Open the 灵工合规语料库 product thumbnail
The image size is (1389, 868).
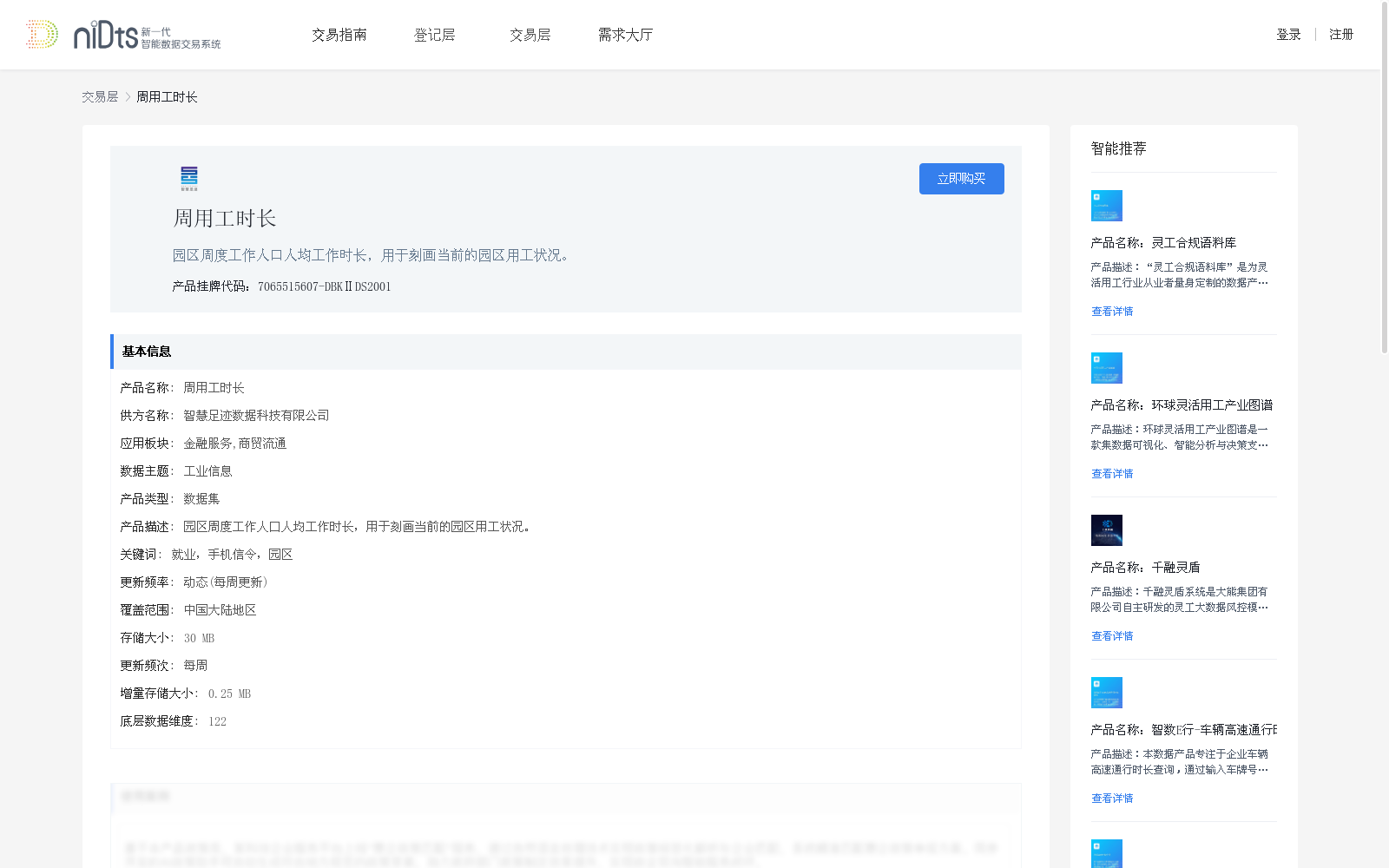point(1107,206)
